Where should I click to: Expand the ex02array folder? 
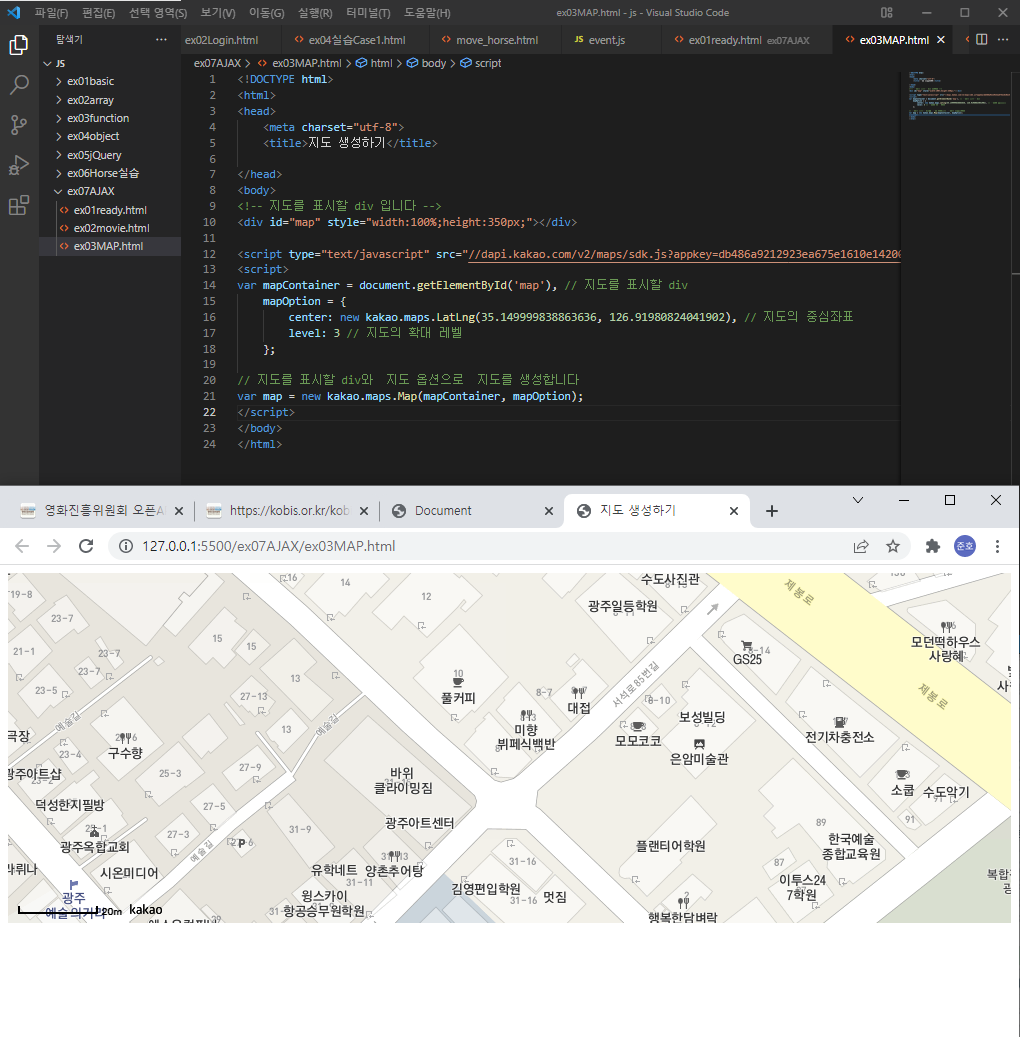[x=59, y=100]
